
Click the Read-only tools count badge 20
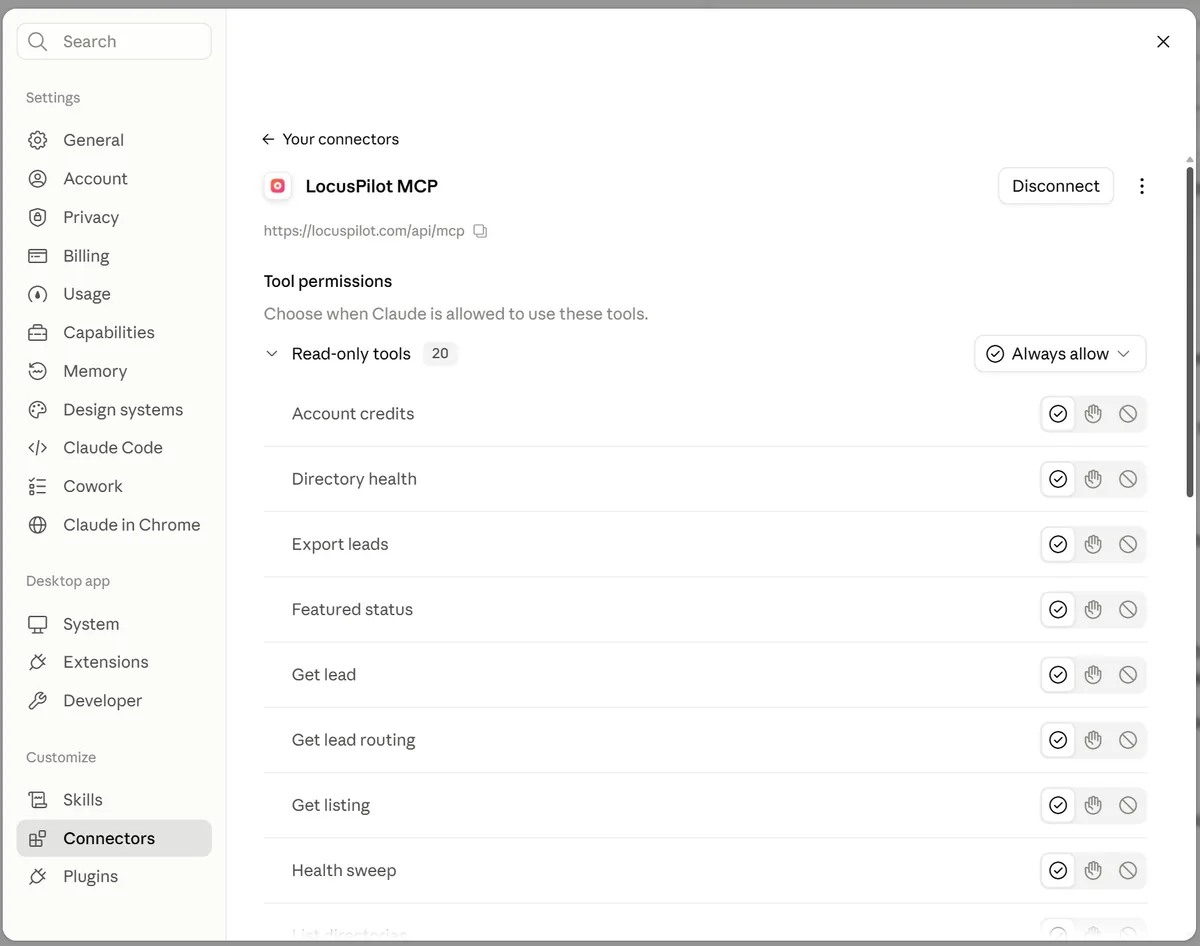click(x=440, y=354)
